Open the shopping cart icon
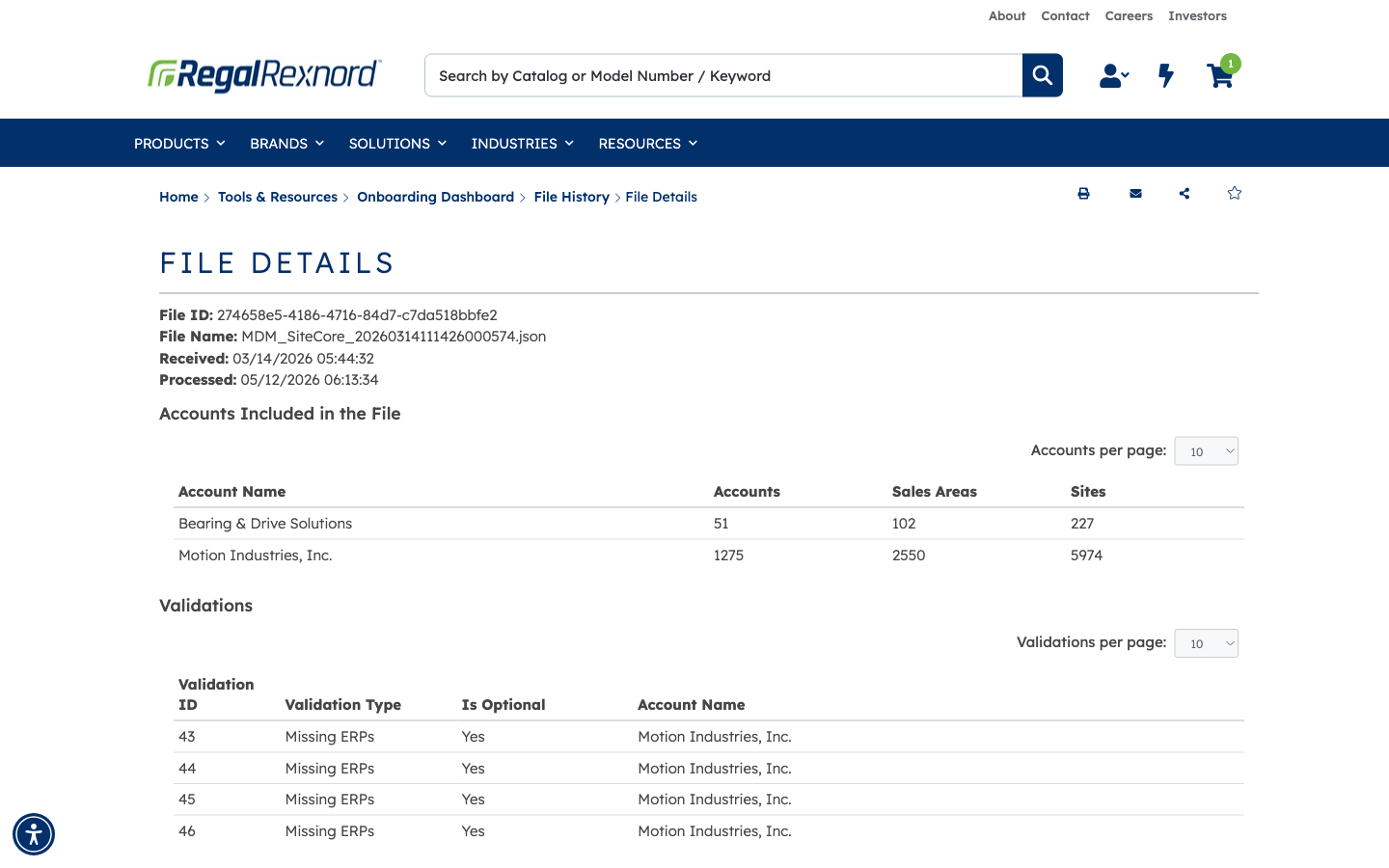The width and height of the screenshot is (1389, 868). coord(1219,76)
